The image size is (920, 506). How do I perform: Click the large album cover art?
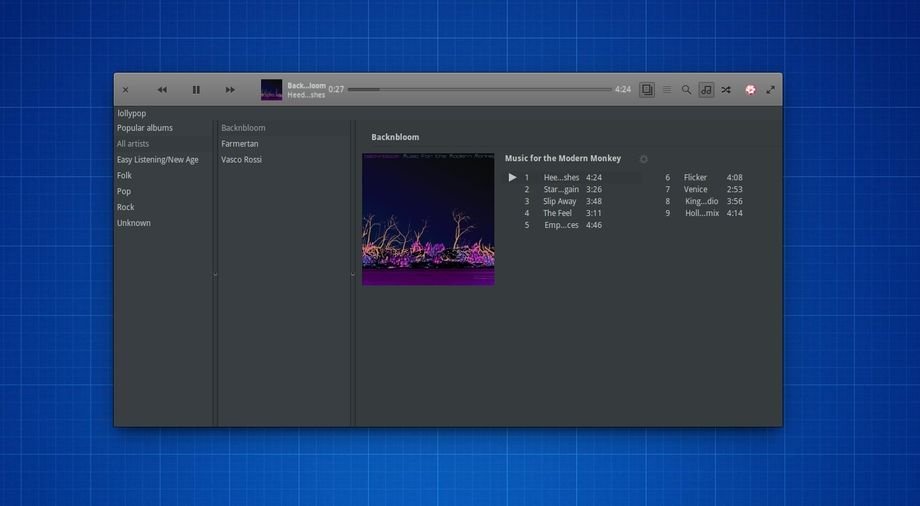(428, 219)
